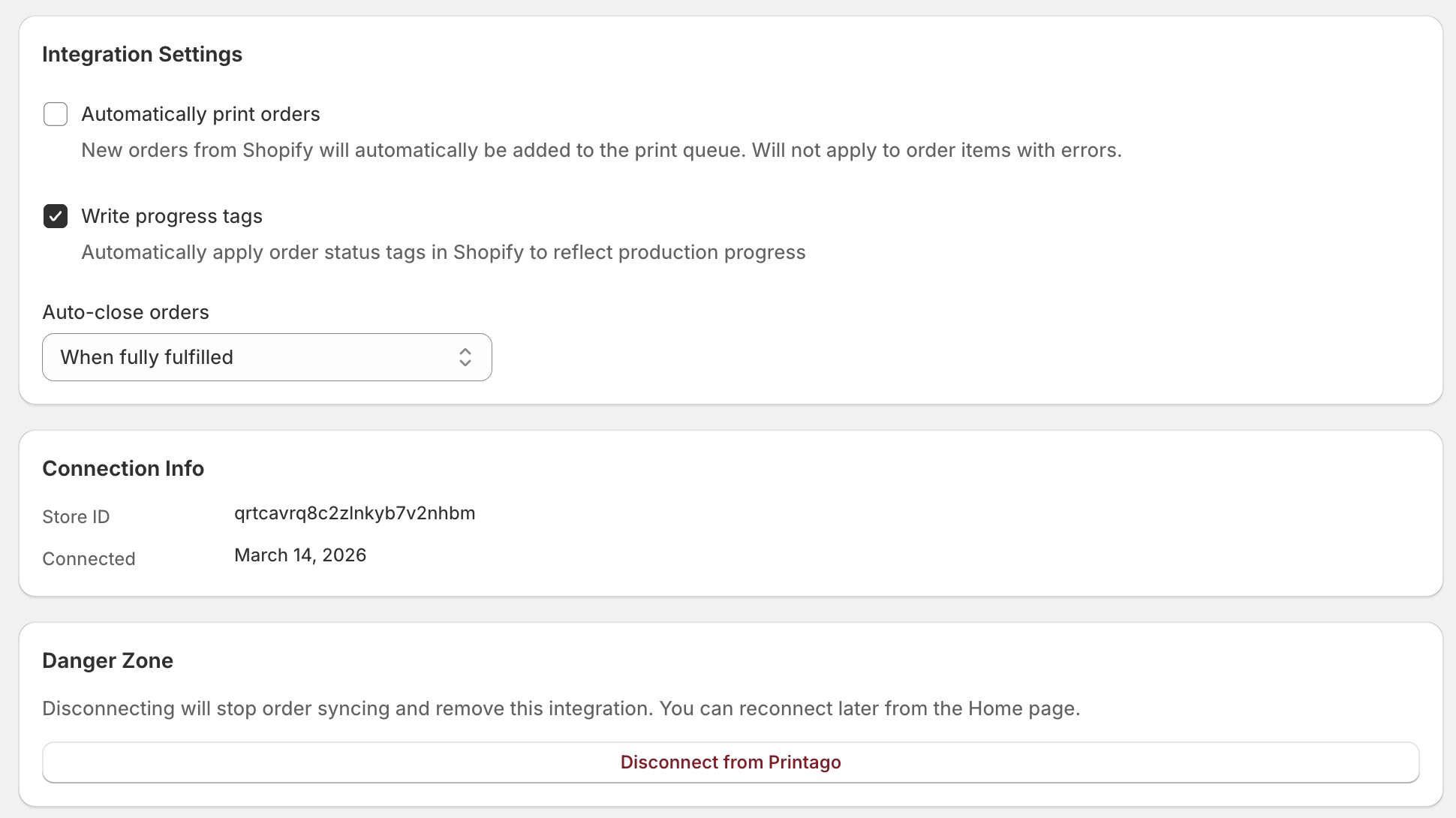
Task: Select the Store ID value text
Action: click(x=354, y=513)
